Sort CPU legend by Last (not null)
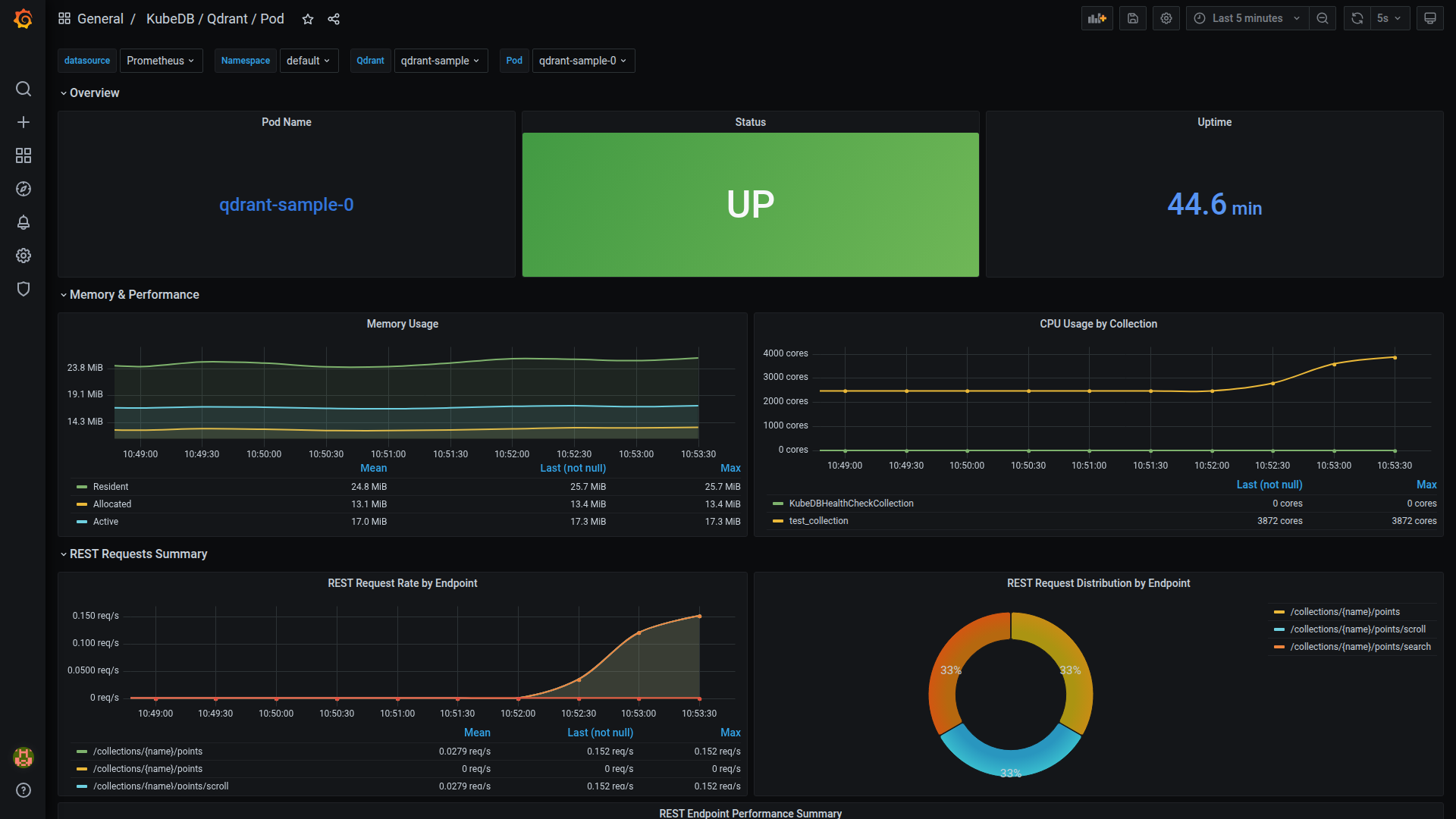Image resolution: width=1456 pixels, height=819 pixels. 1269,485
